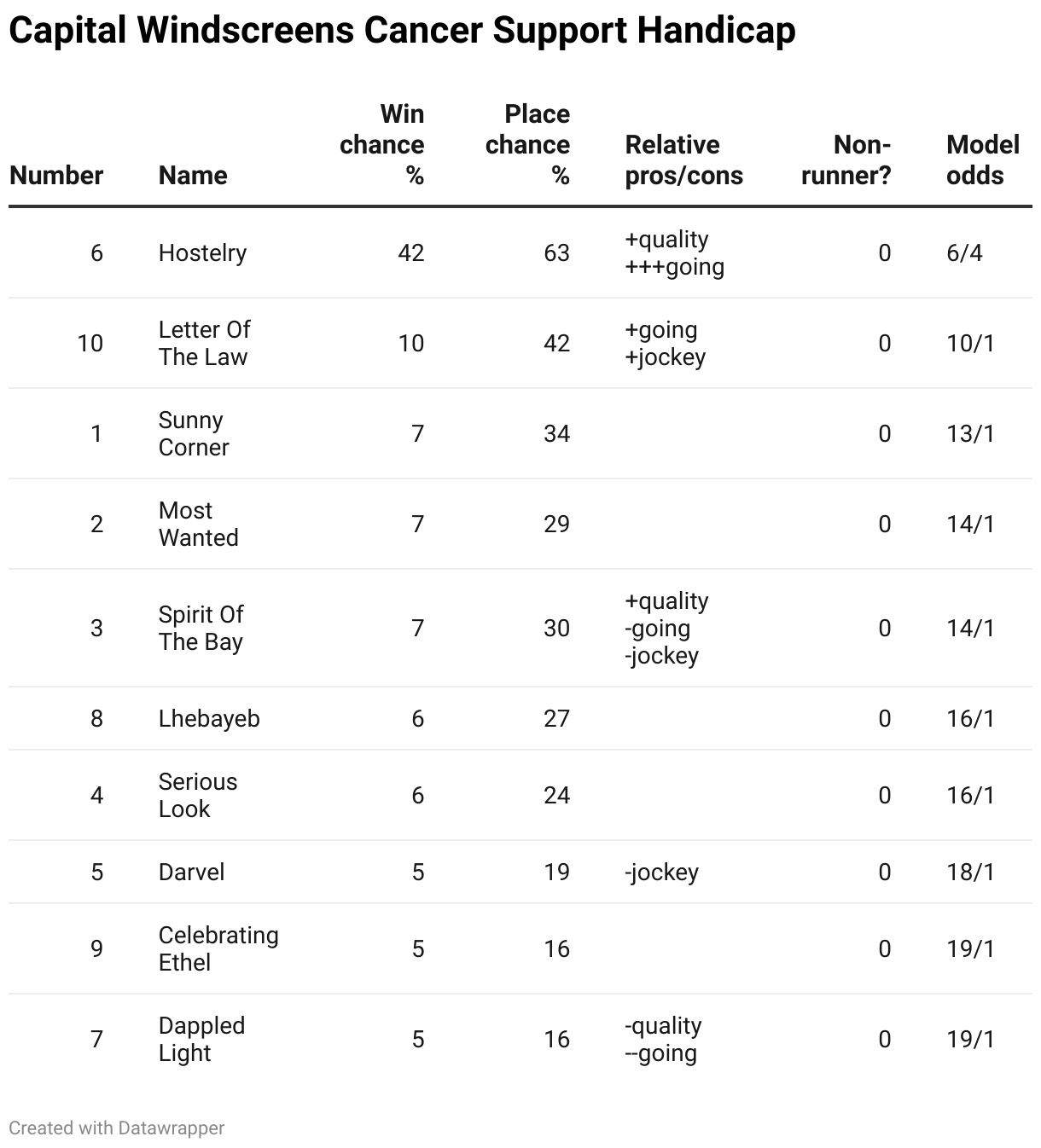Click the Lhebayeb name cell
Screen dimensions: 1041x1148
pyautogui.click(x=209, y=718)
